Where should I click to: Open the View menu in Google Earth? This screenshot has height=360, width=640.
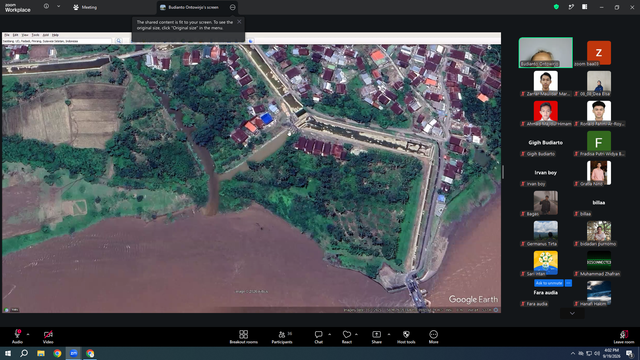pyautogui.click(x=25, y=35)
